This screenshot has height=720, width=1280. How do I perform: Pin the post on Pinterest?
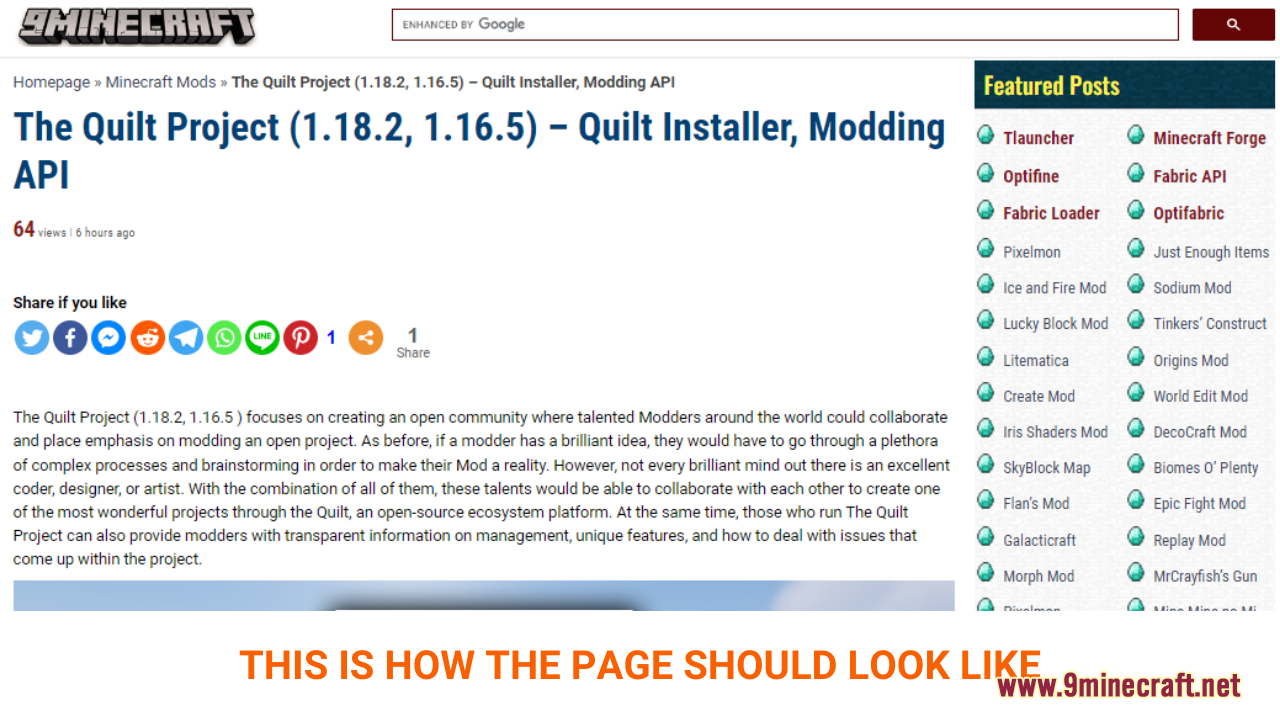point(300,338)
